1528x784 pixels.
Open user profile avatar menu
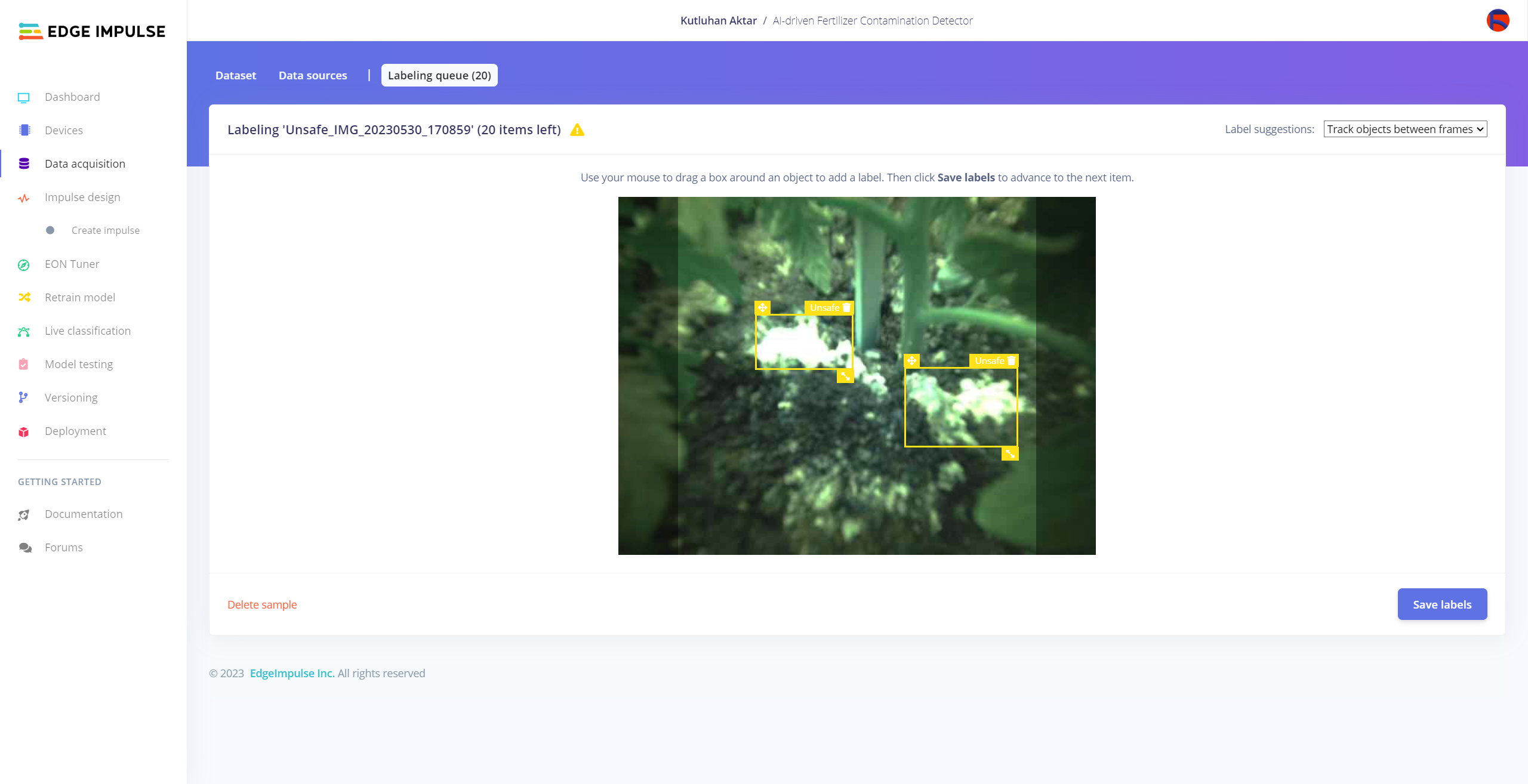pos(1498,20)
